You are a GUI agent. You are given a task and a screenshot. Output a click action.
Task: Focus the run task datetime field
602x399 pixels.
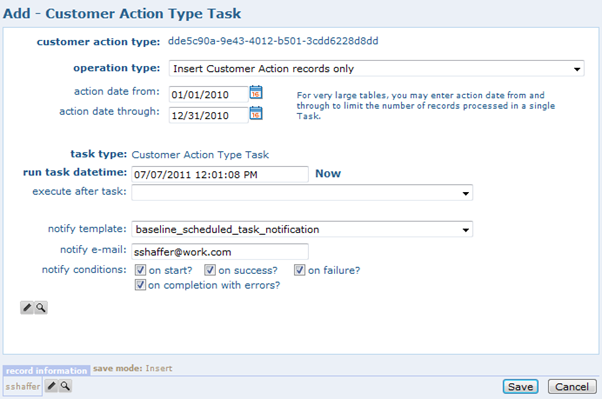pyautogui.click(x=220, y=174)
